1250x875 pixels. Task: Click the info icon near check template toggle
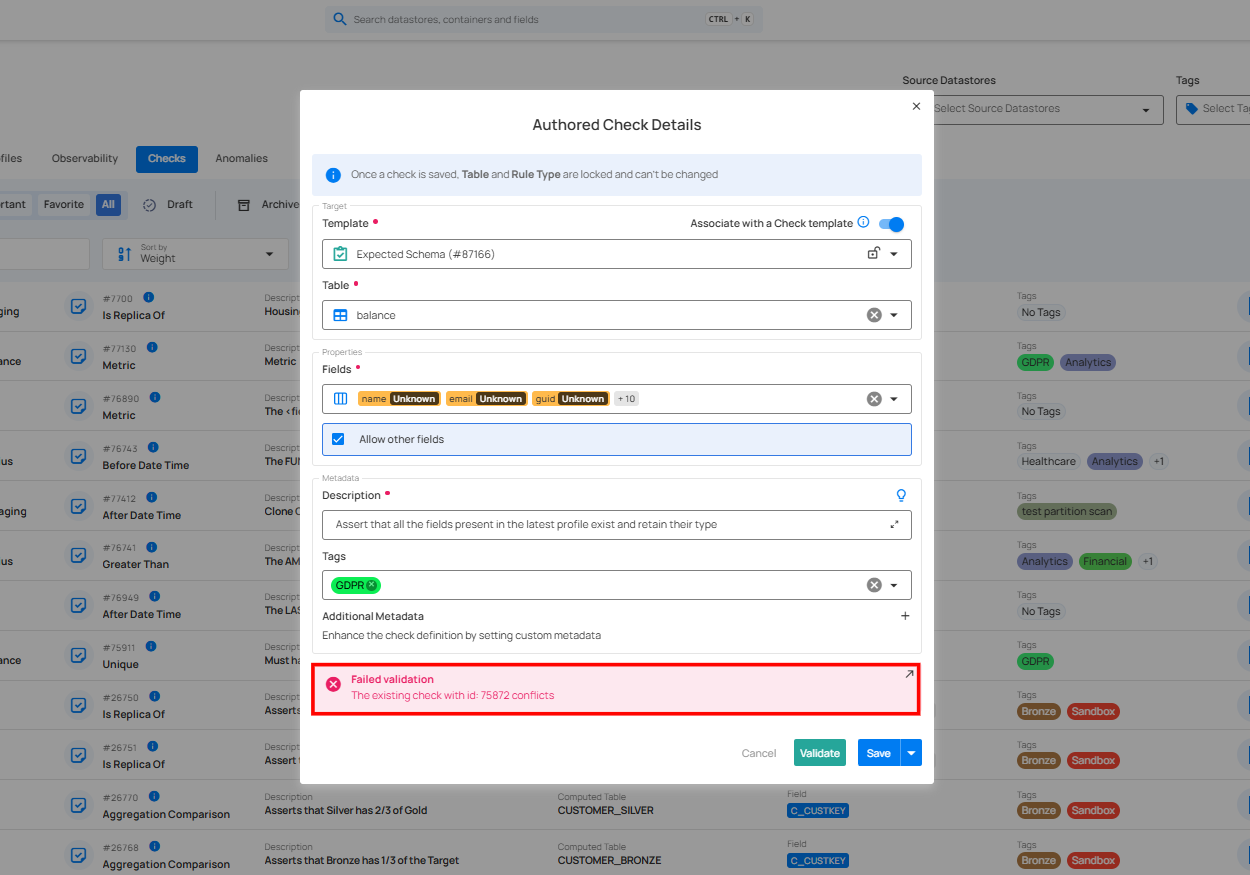pyautogui.click(x=864, y=223)
